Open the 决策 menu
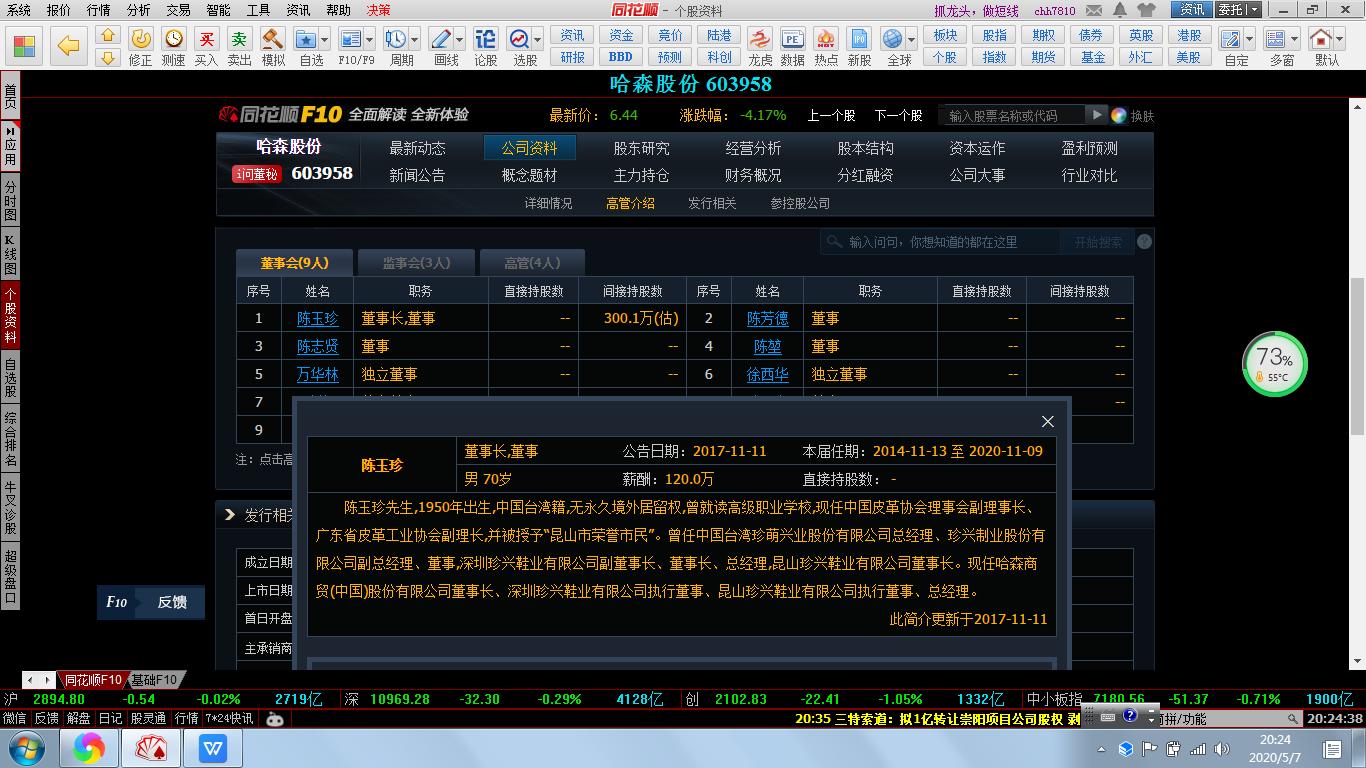This screenshot has width=1366, height=768. point(378,10)
